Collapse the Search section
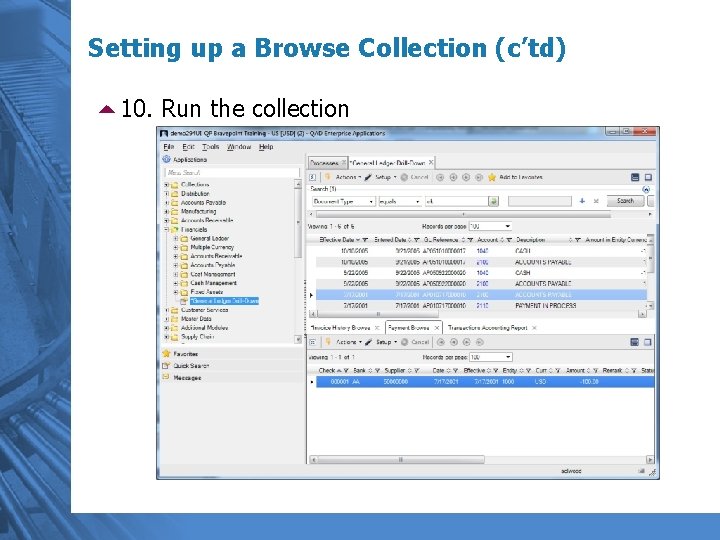 click(x=646, y=189)
